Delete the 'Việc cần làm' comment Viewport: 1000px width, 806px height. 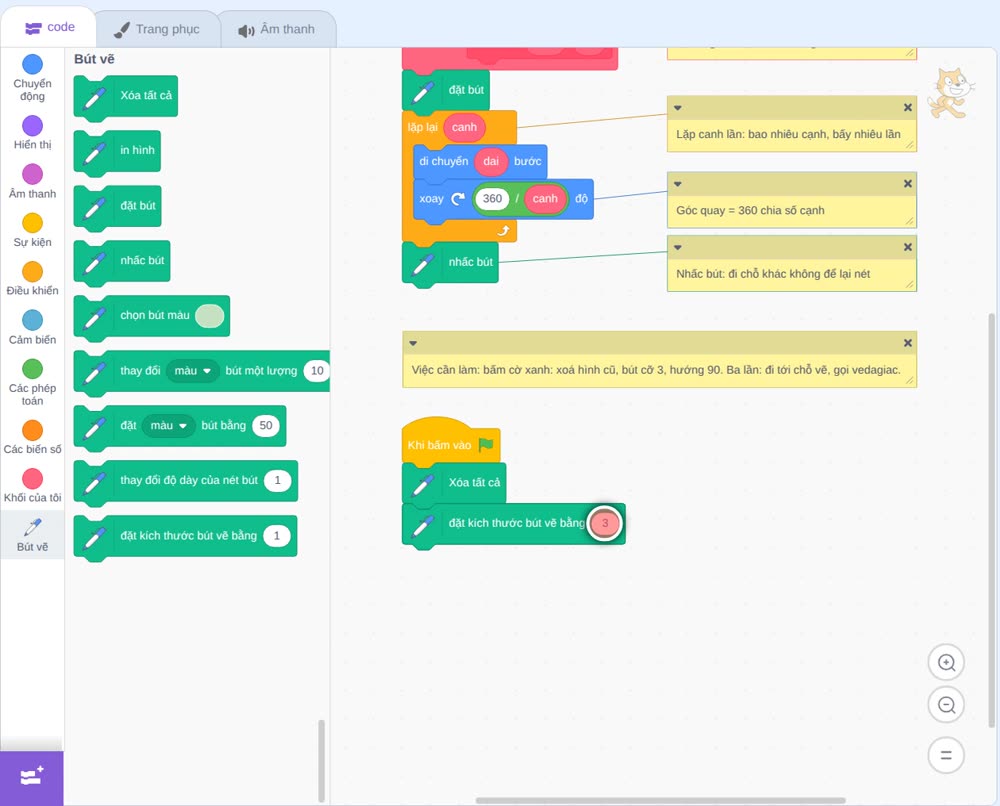pyautogui.click(x=908, y=343)
